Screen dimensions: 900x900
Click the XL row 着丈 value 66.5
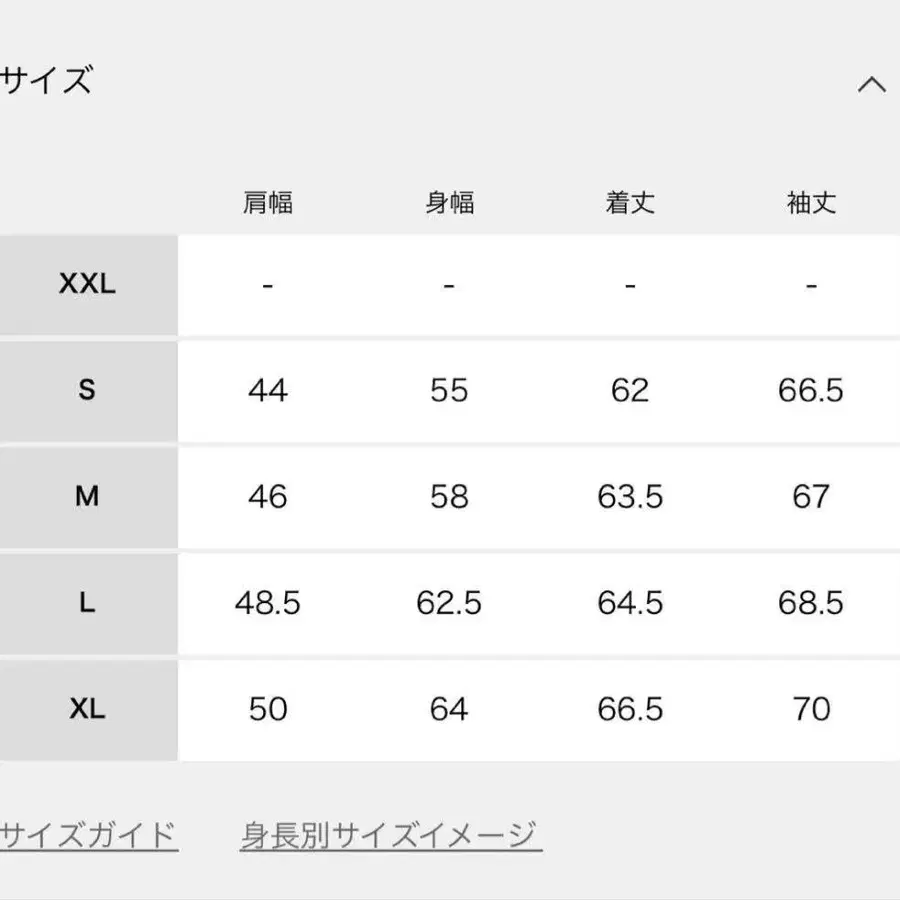[x=630, y=709]
